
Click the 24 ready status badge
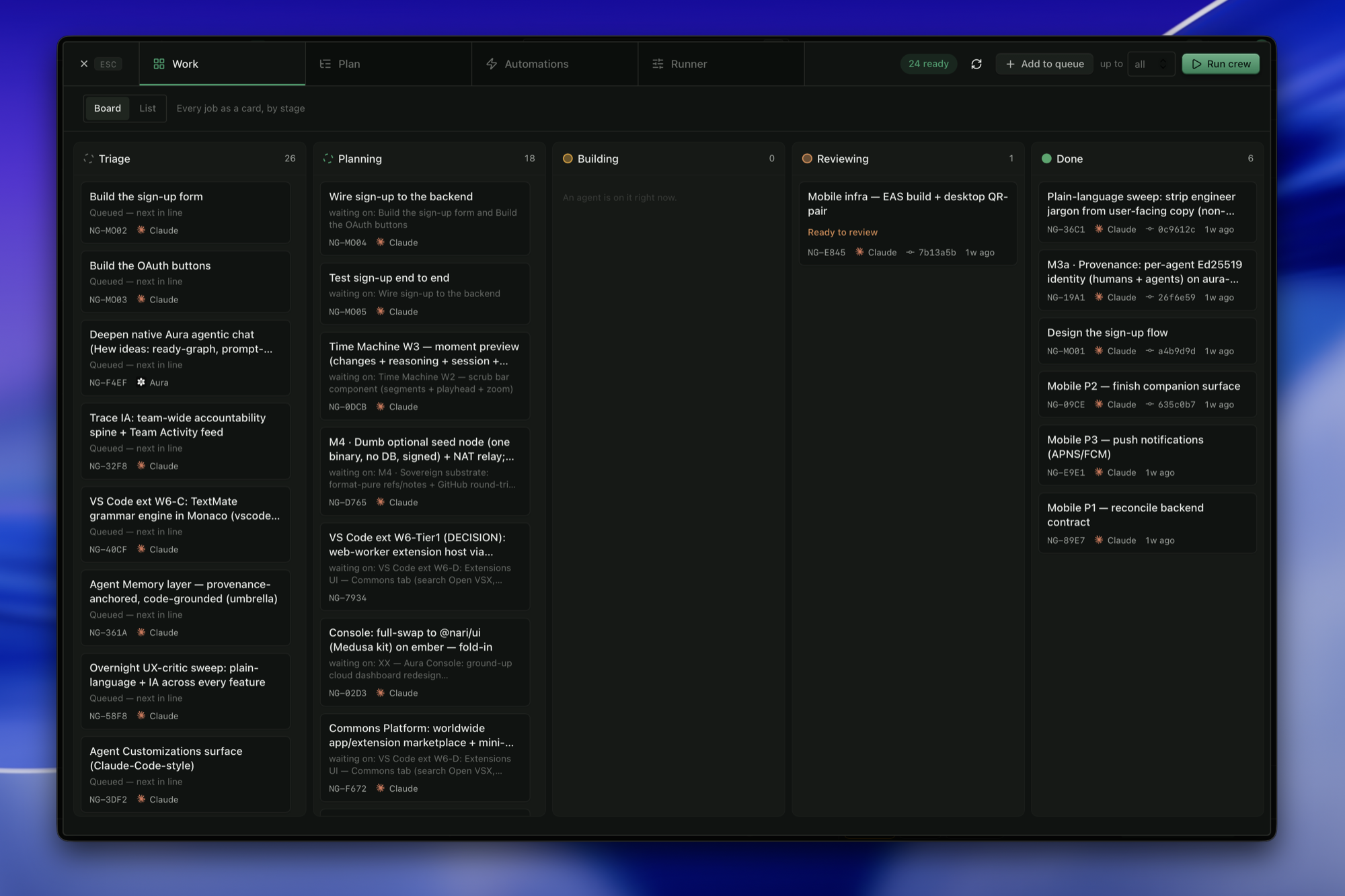[928, 64]
